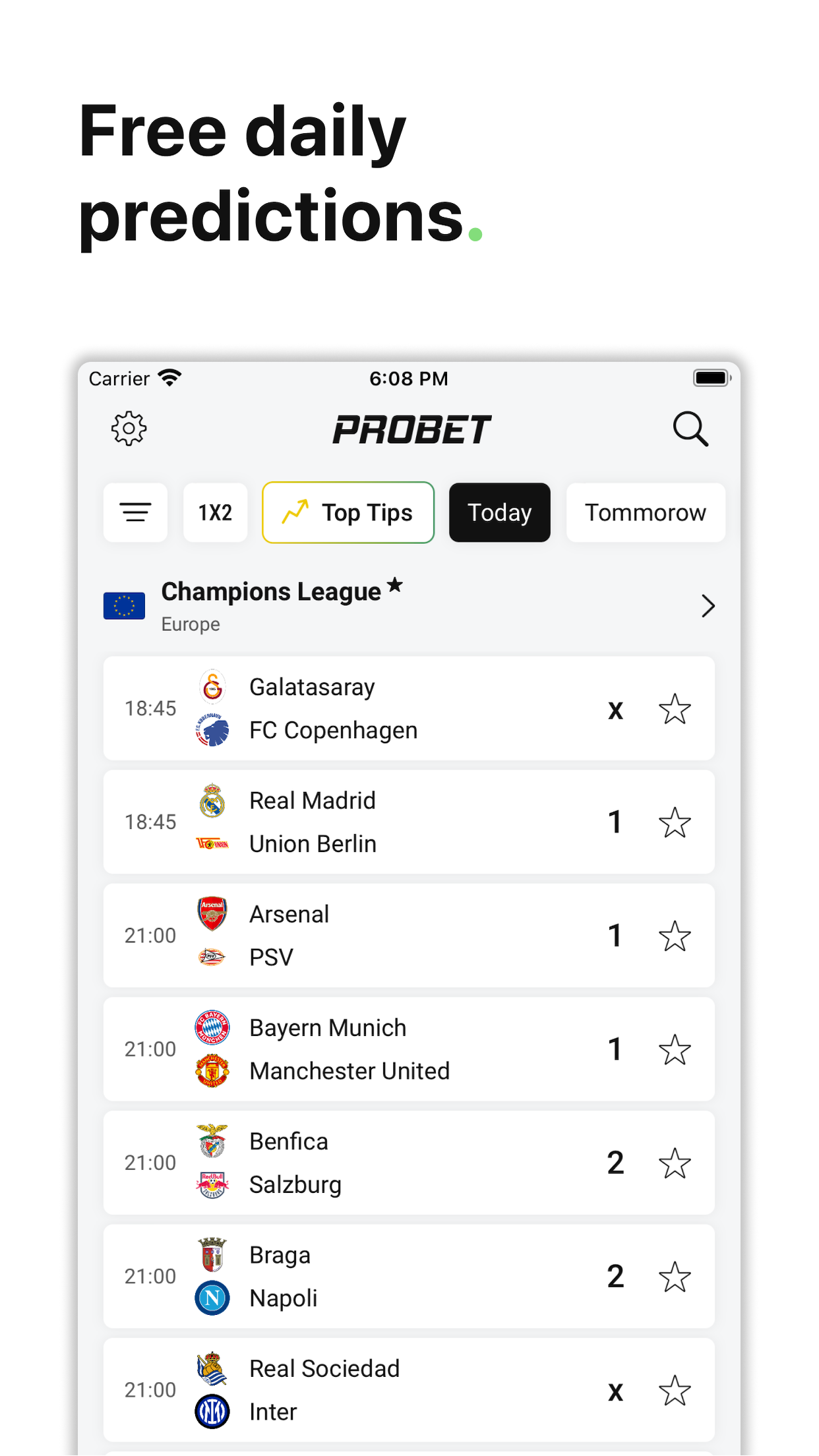The image size is (819, 1456).
Task: Open the Bayern Munich vs Manchester United match
Action: (409, 1049)
